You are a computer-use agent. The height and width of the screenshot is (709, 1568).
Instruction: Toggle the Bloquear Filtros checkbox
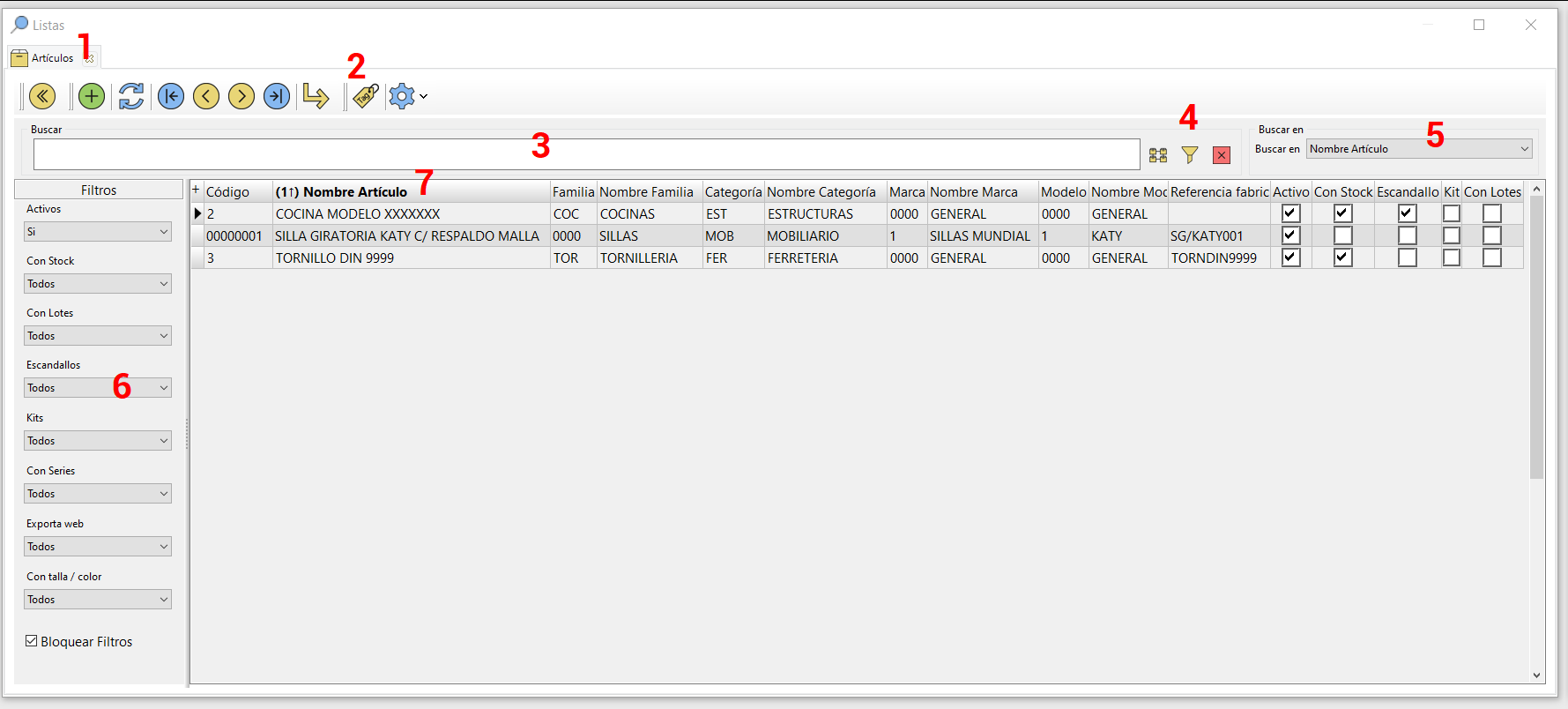point(32,641)
